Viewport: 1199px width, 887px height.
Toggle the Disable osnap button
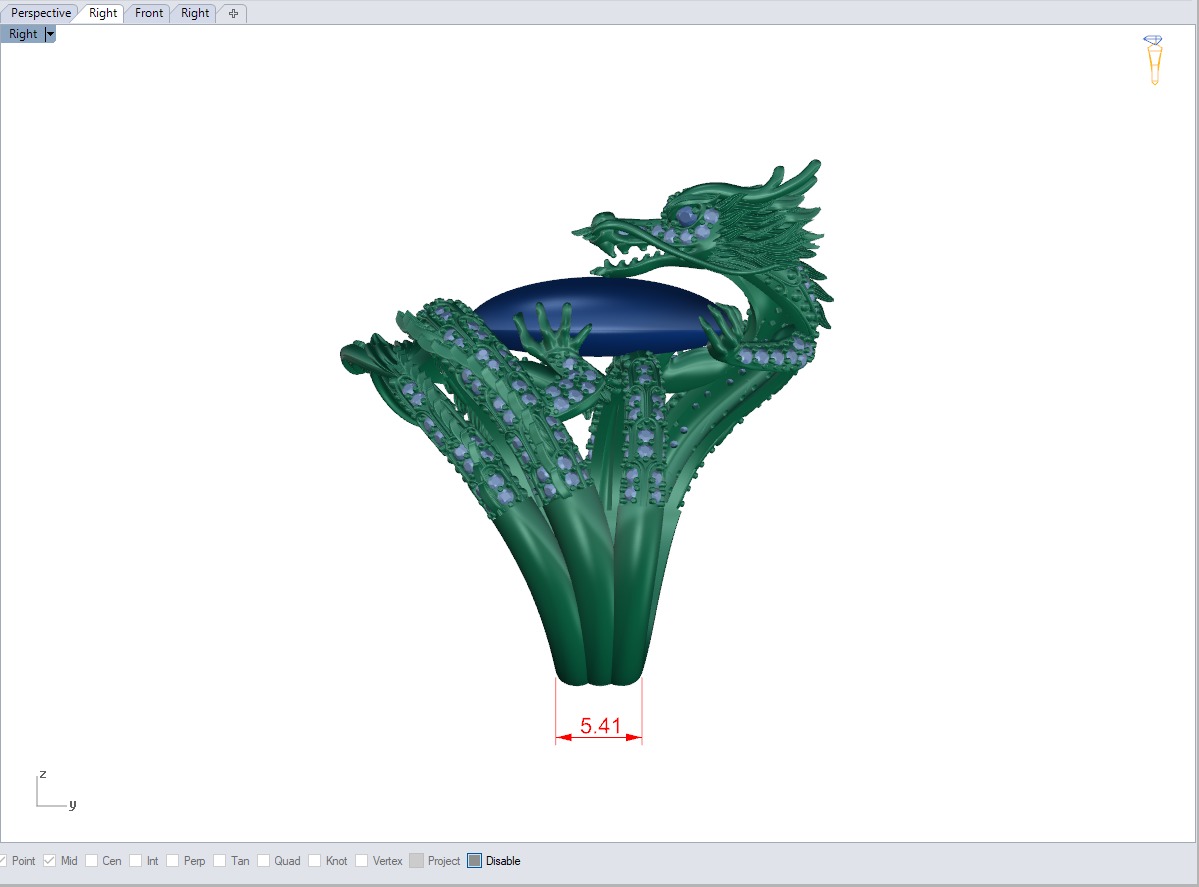click(475, 861)
